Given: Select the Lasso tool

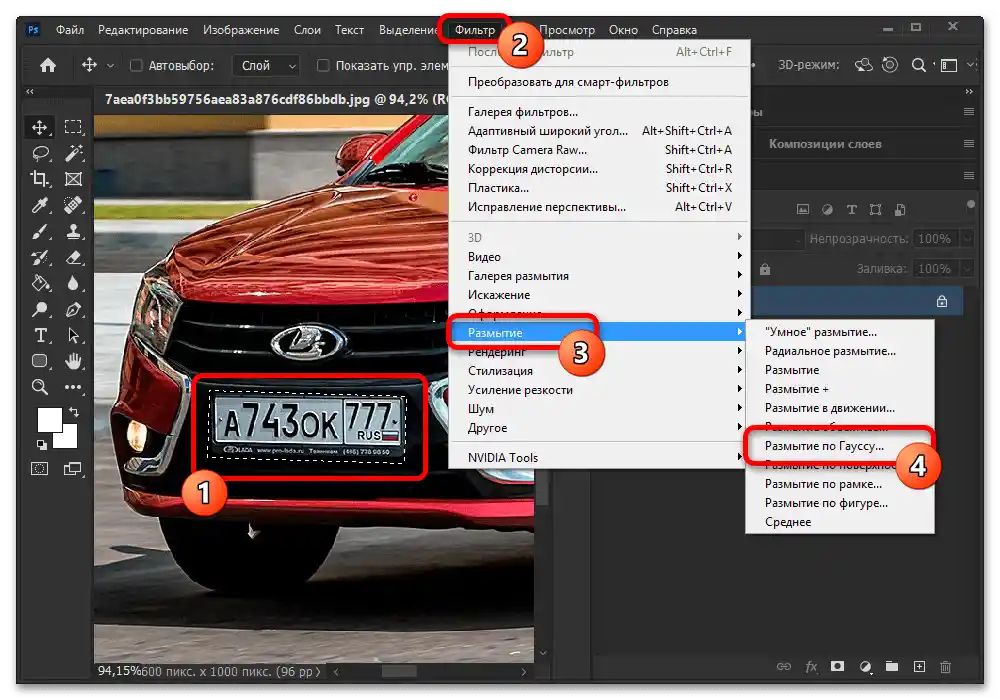Looking at the screenshot, I should point(41,153).
